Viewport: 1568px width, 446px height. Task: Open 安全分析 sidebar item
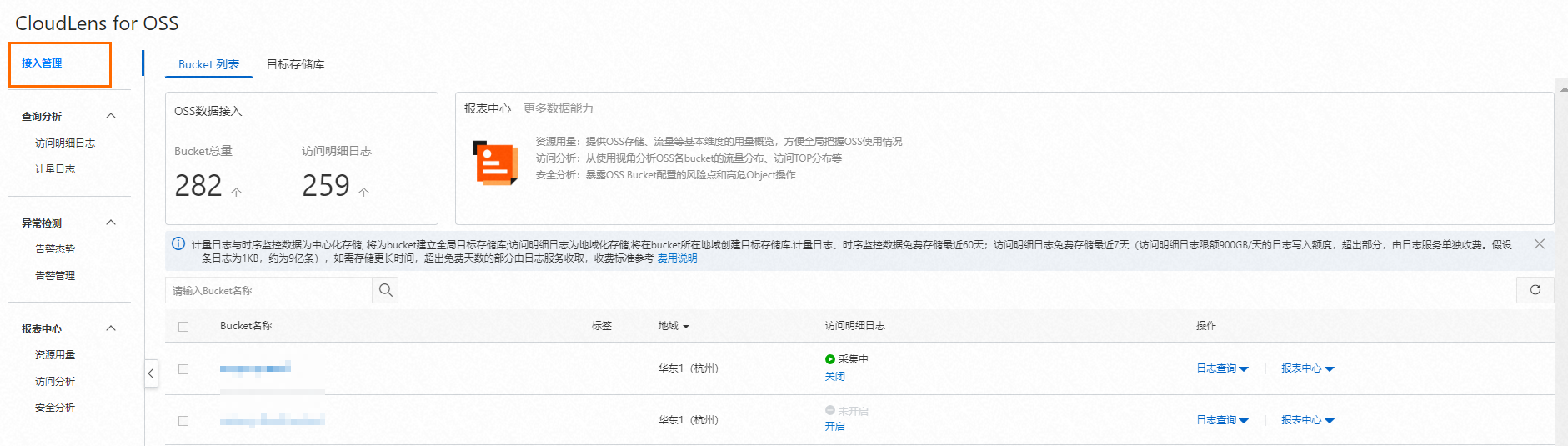click(x=55, y=408)
